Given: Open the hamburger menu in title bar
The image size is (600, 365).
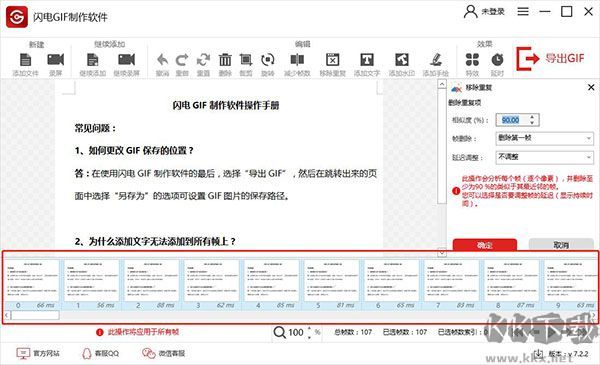Looking at the screenshot, I should click(x=523, y=12).
